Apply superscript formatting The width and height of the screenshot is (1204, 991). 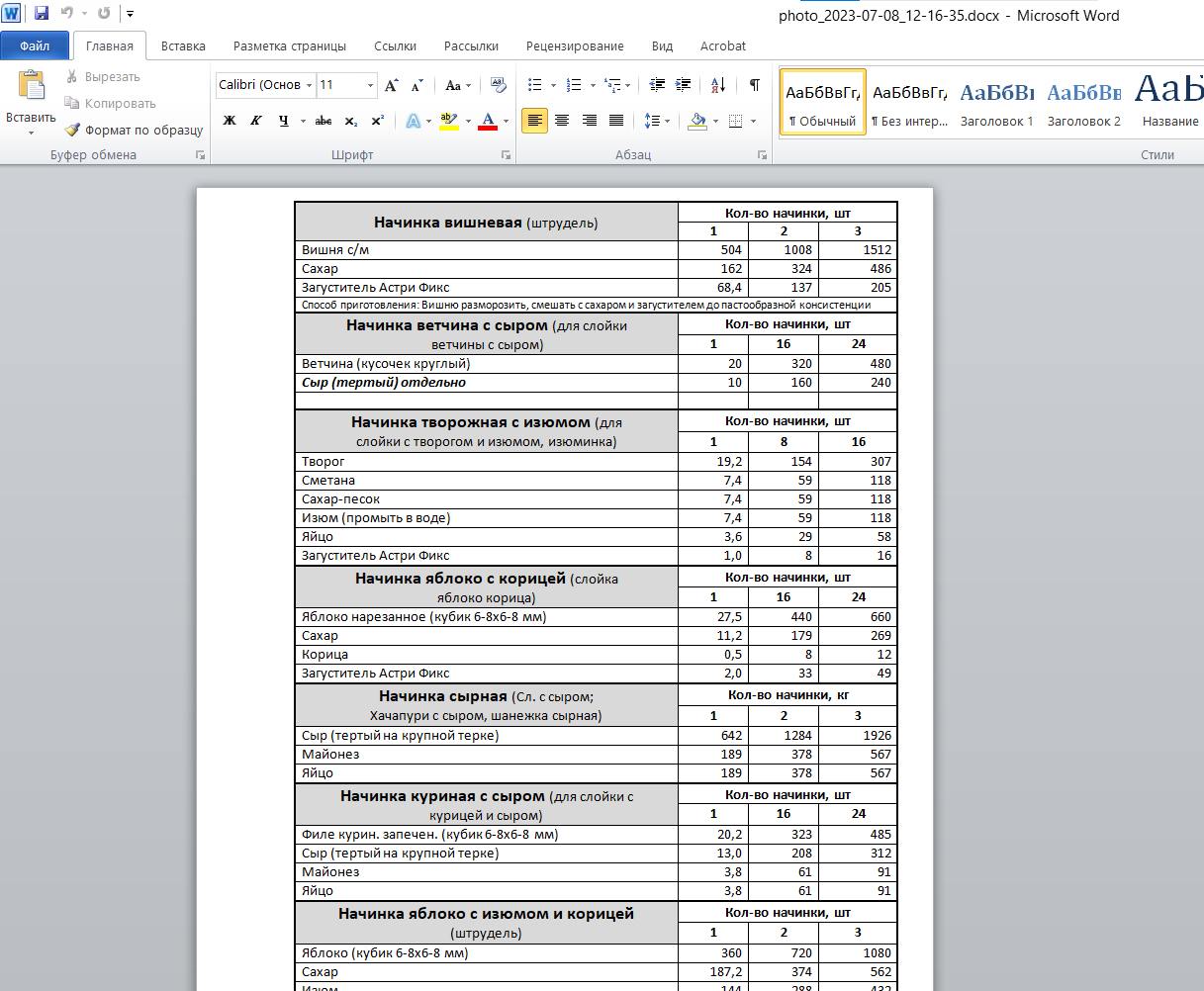click(377, 121)
